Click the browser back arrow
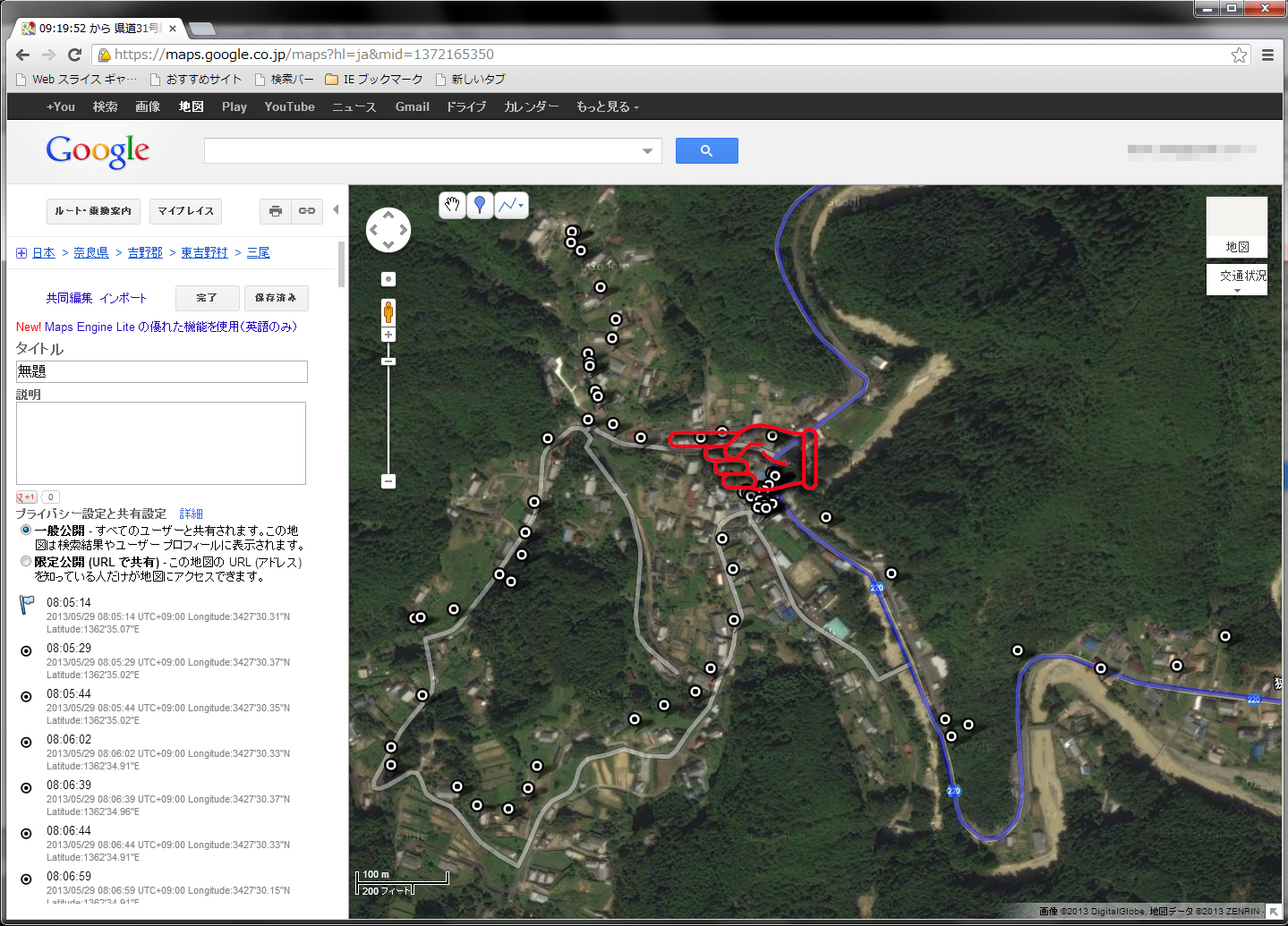1288x926 pixels. point(23,55)
